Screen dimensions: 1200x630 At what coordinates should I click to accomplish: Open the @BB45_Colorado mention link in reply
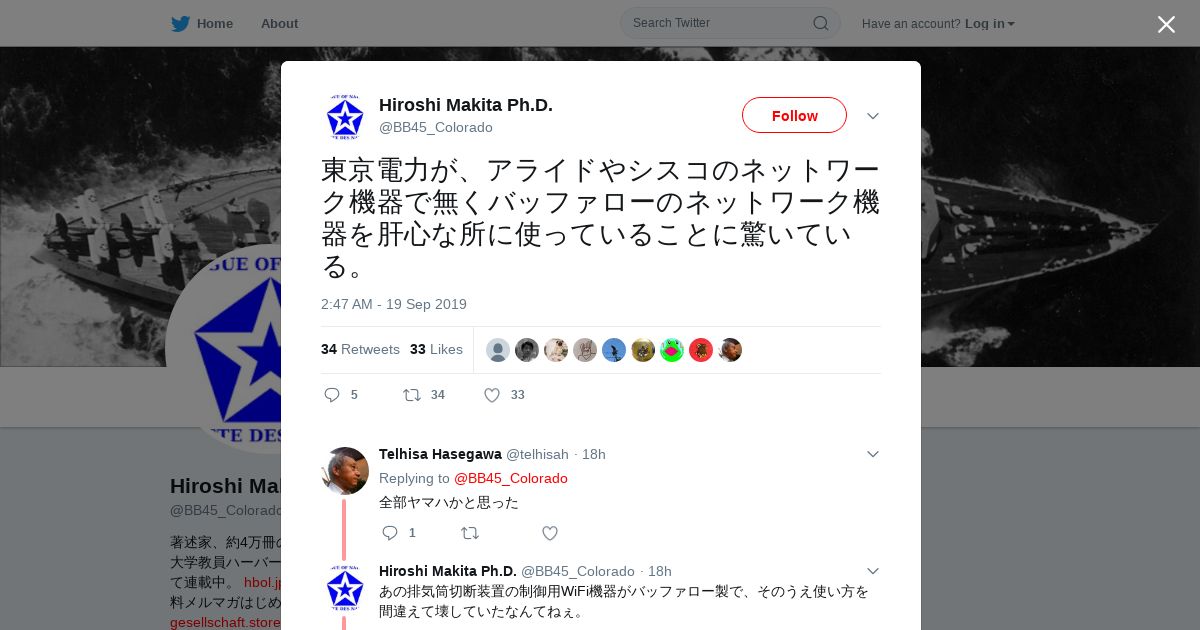point(511,478)
